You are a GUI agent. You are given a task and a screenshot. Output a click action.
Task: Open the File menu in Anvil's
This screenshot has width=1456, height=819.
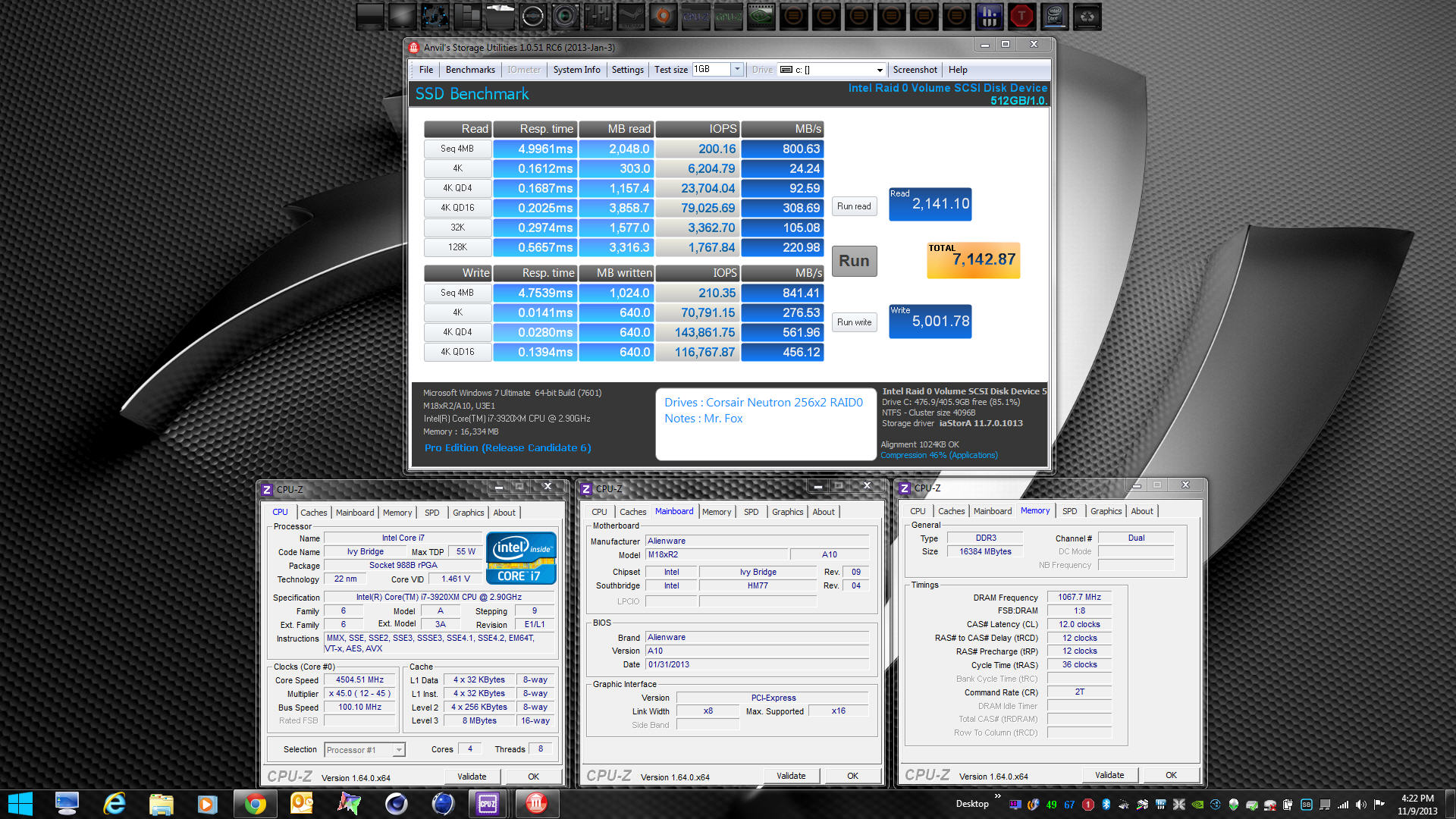(x=426, y=70)
